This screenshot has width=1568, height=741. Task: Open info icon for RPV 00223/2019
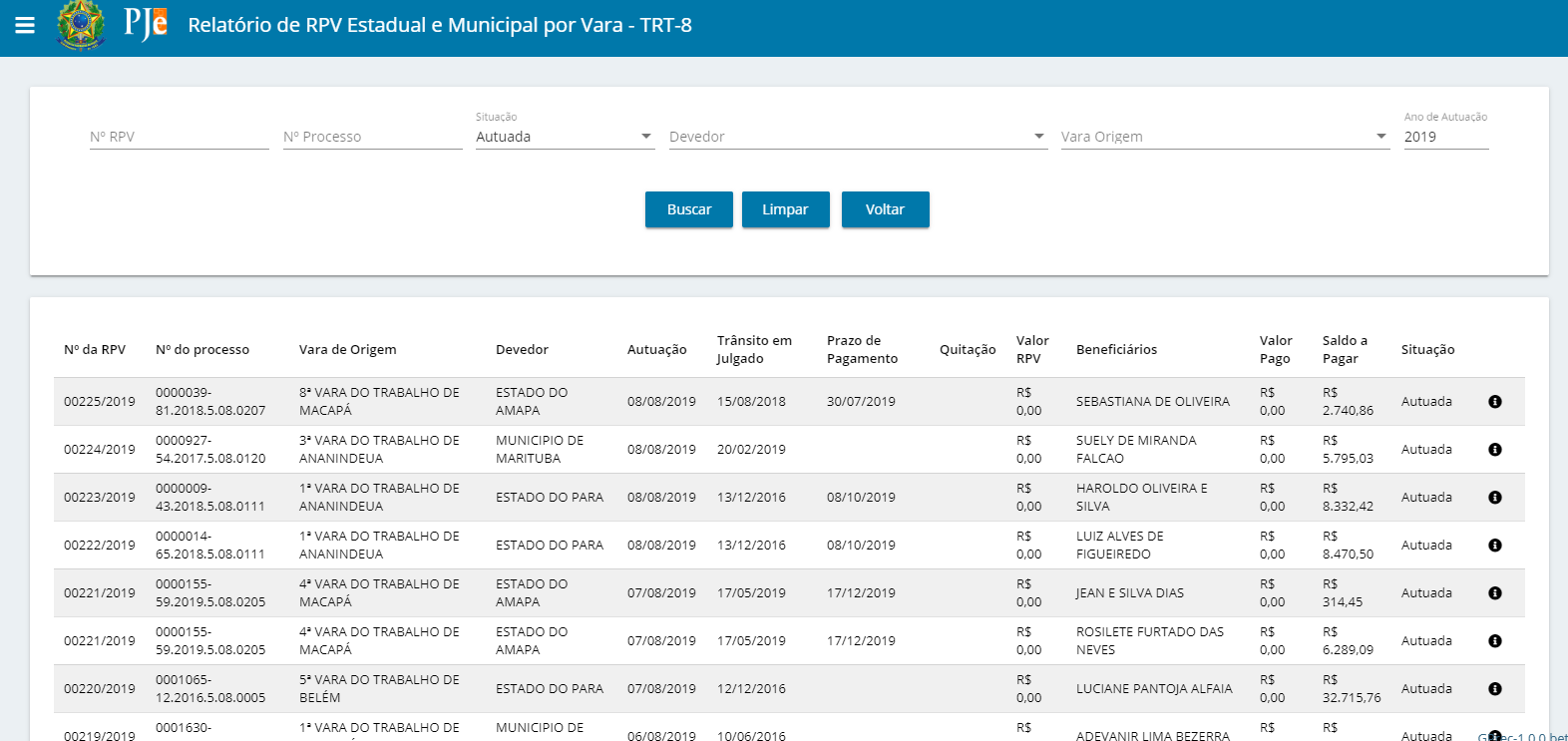point(1495,498)
